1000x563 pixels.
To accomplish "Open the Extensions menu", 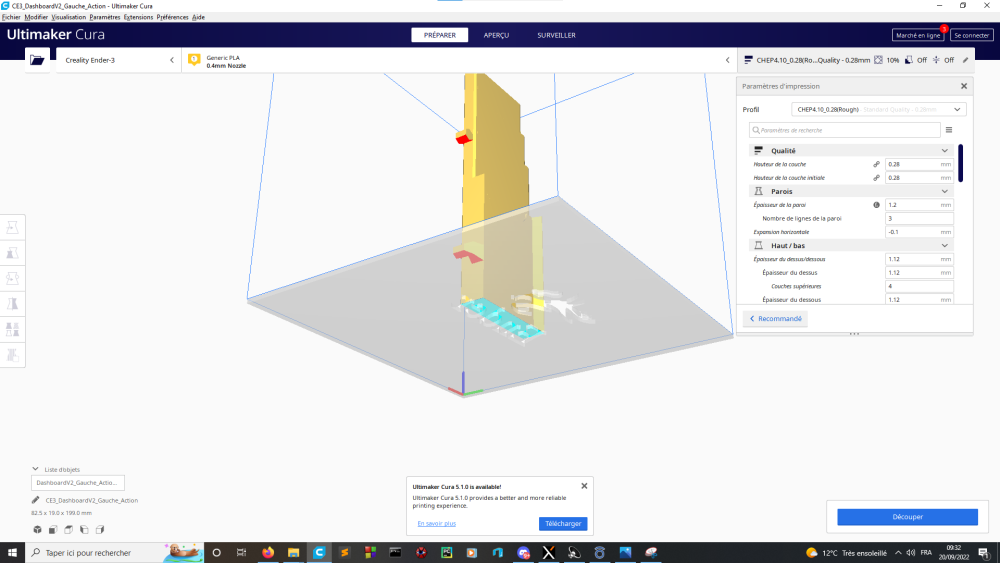I will pos(138,17).
